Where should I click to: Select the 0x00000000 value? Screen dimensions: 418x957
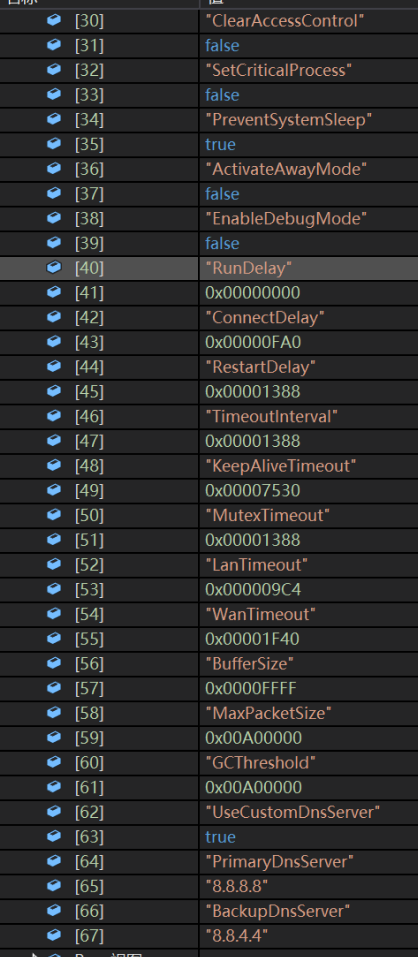point(253,293)
